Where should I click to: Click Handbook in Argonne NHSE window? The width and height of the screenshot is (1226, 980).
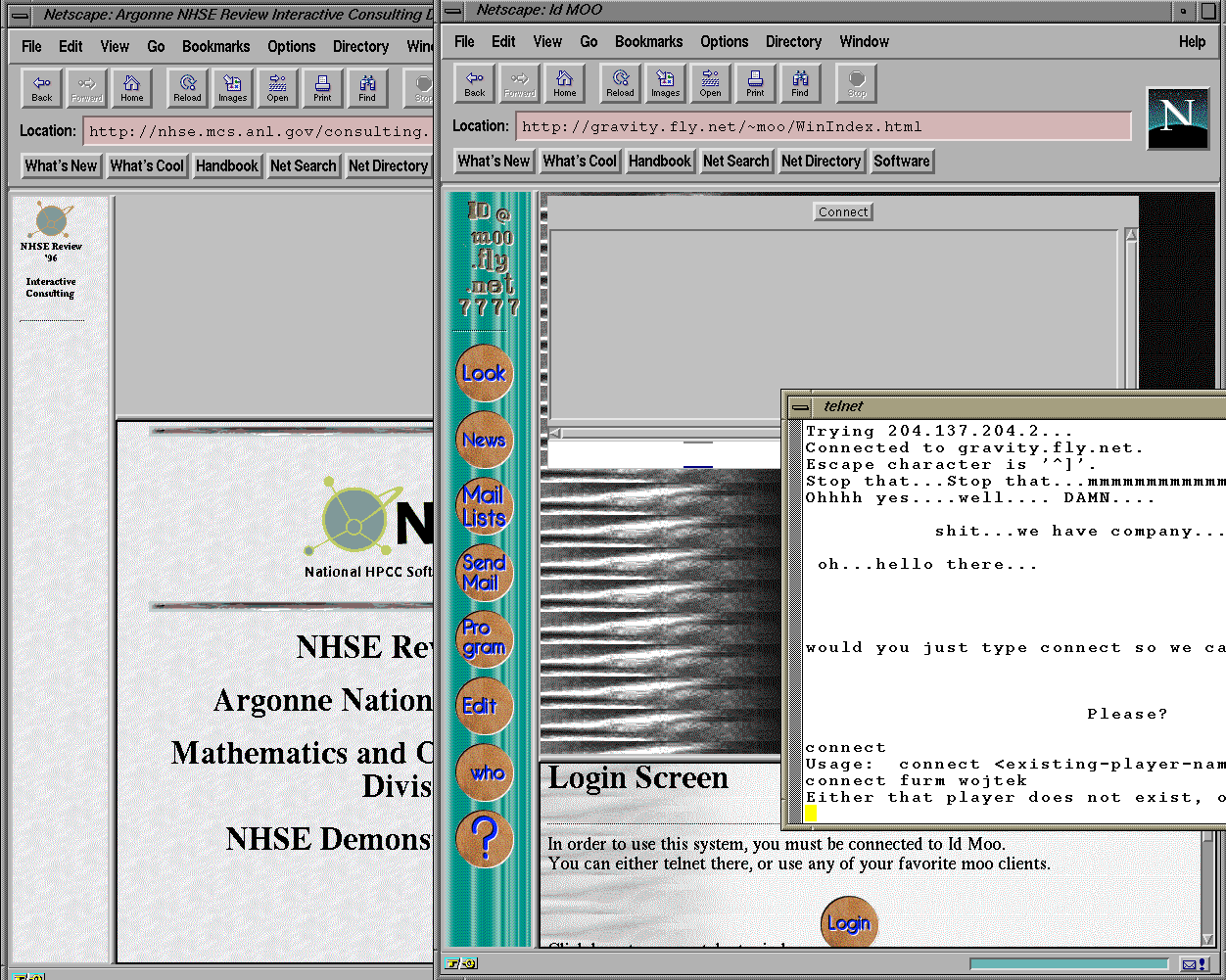(x=227, y=165)
